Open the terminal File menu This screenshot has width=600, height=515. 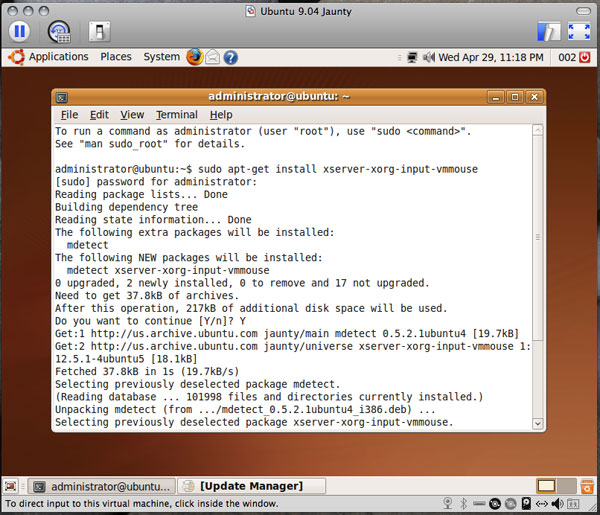coord(69,115)
